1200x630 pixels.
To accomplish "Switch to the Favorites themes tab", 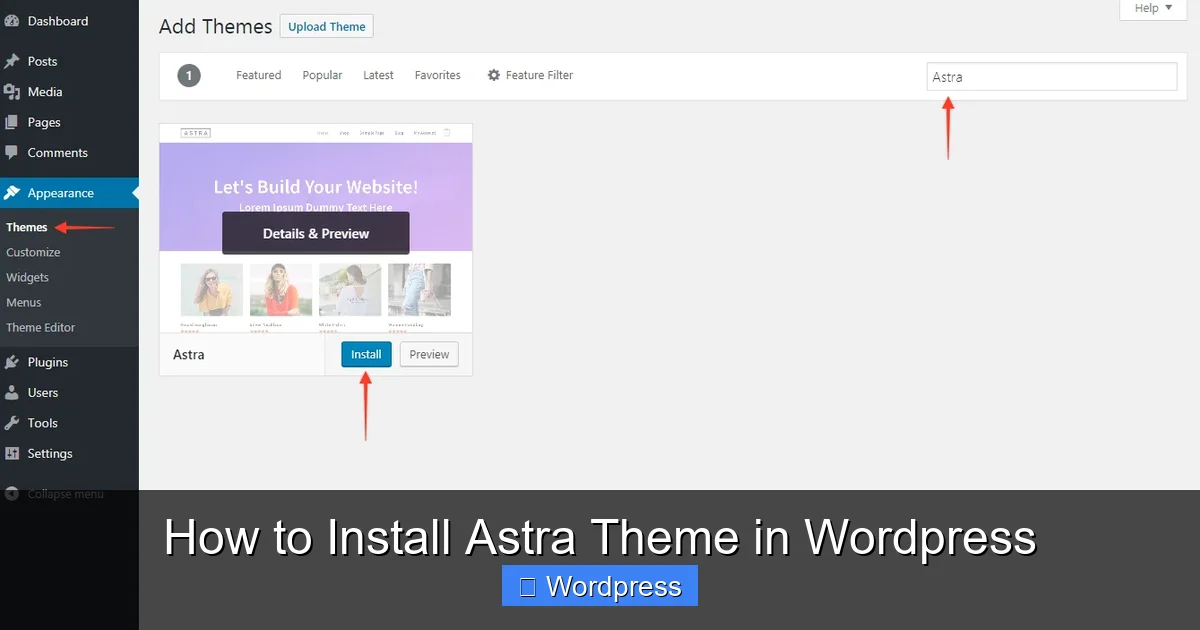I will 438,75.
